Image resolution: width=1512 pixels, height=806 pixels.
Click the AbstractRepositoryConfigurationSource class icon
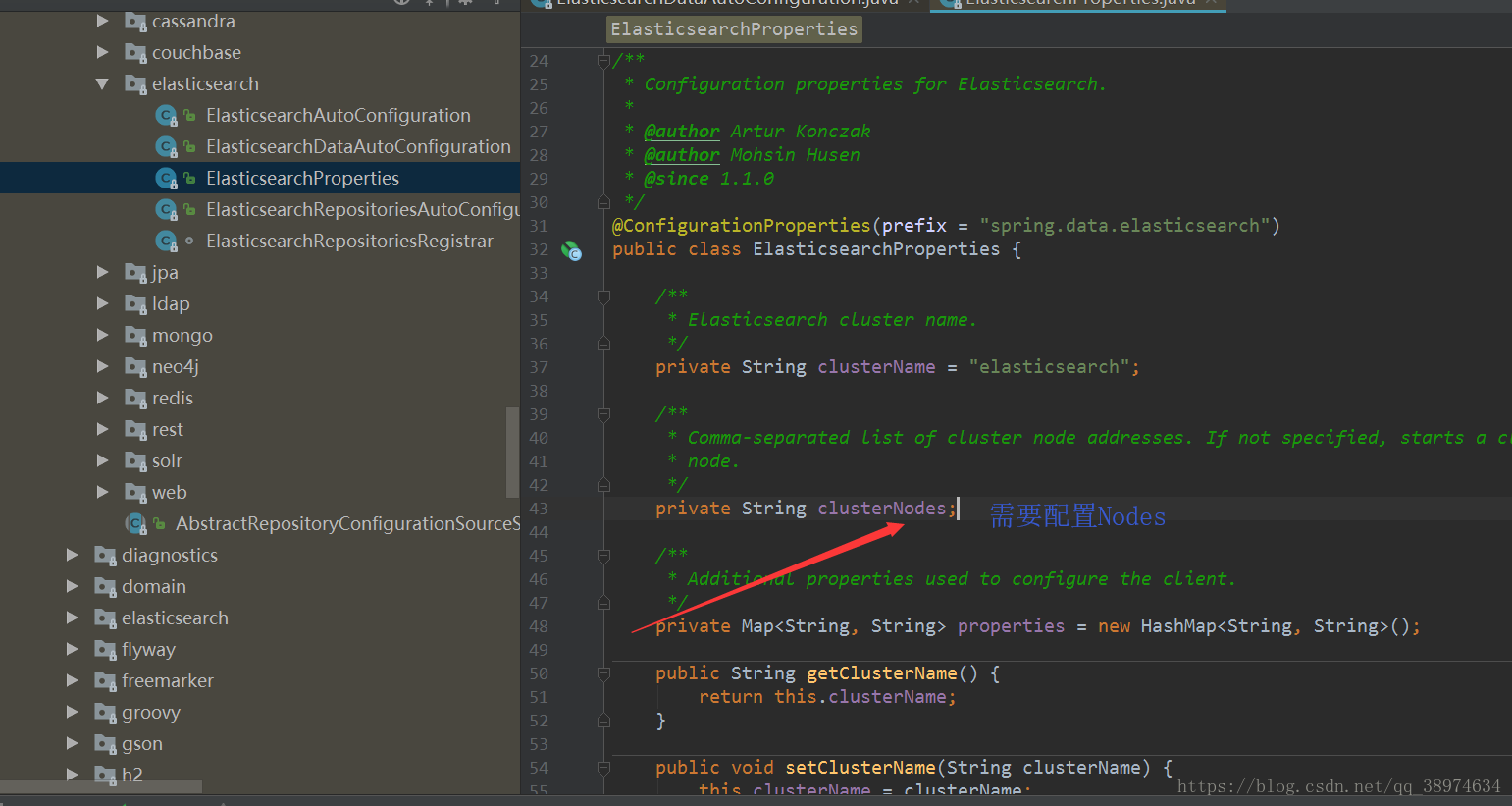click(x=135, y=524)
